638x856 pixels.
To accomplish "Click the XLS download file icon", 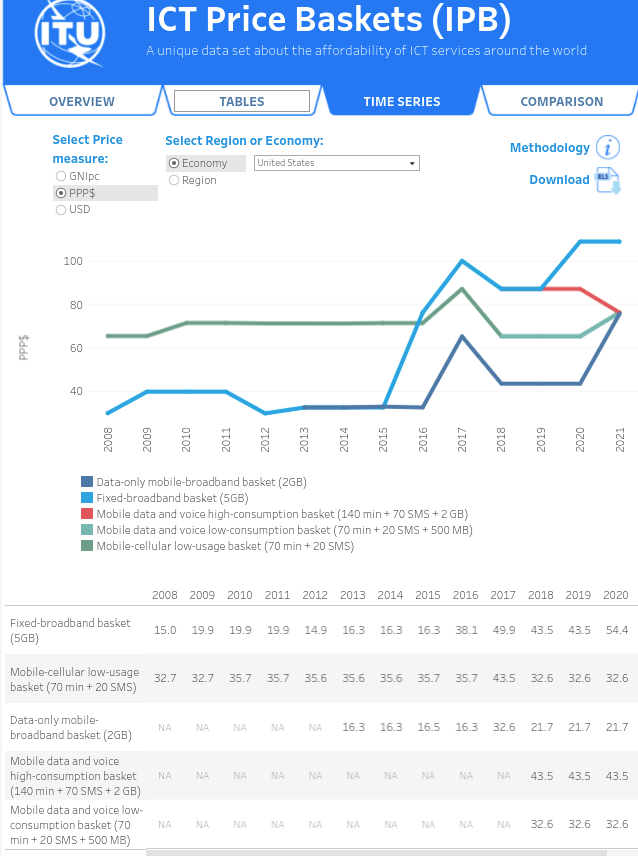I will click(x=608, y=181).
